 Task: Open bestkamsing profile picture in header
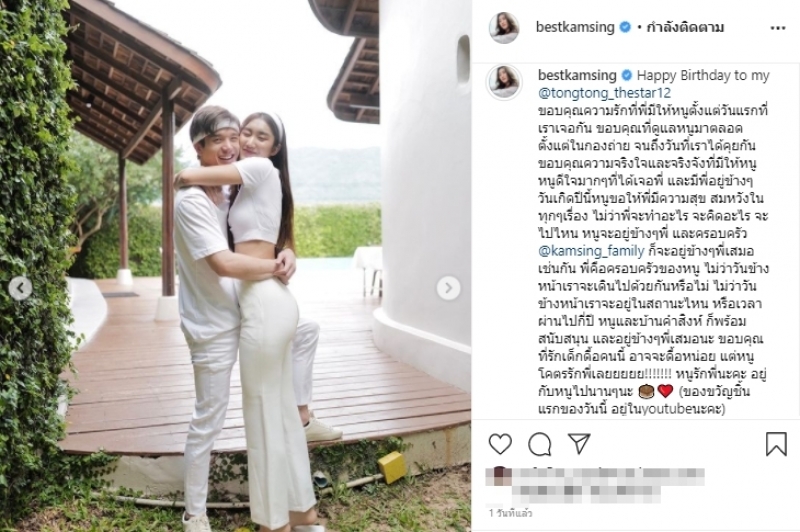coord(504,28)
